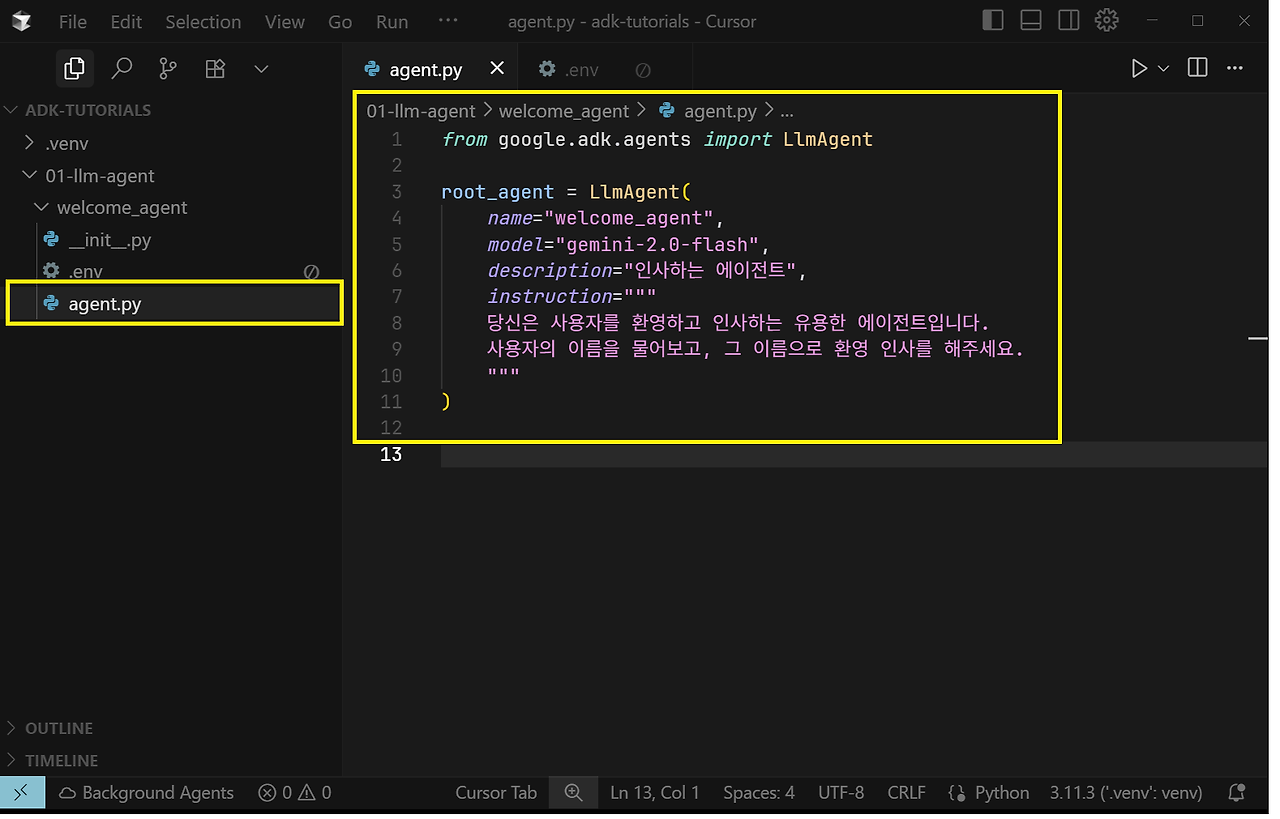
Task: Collapse the 01-llm-agent folder
Action: pos(100,176)
